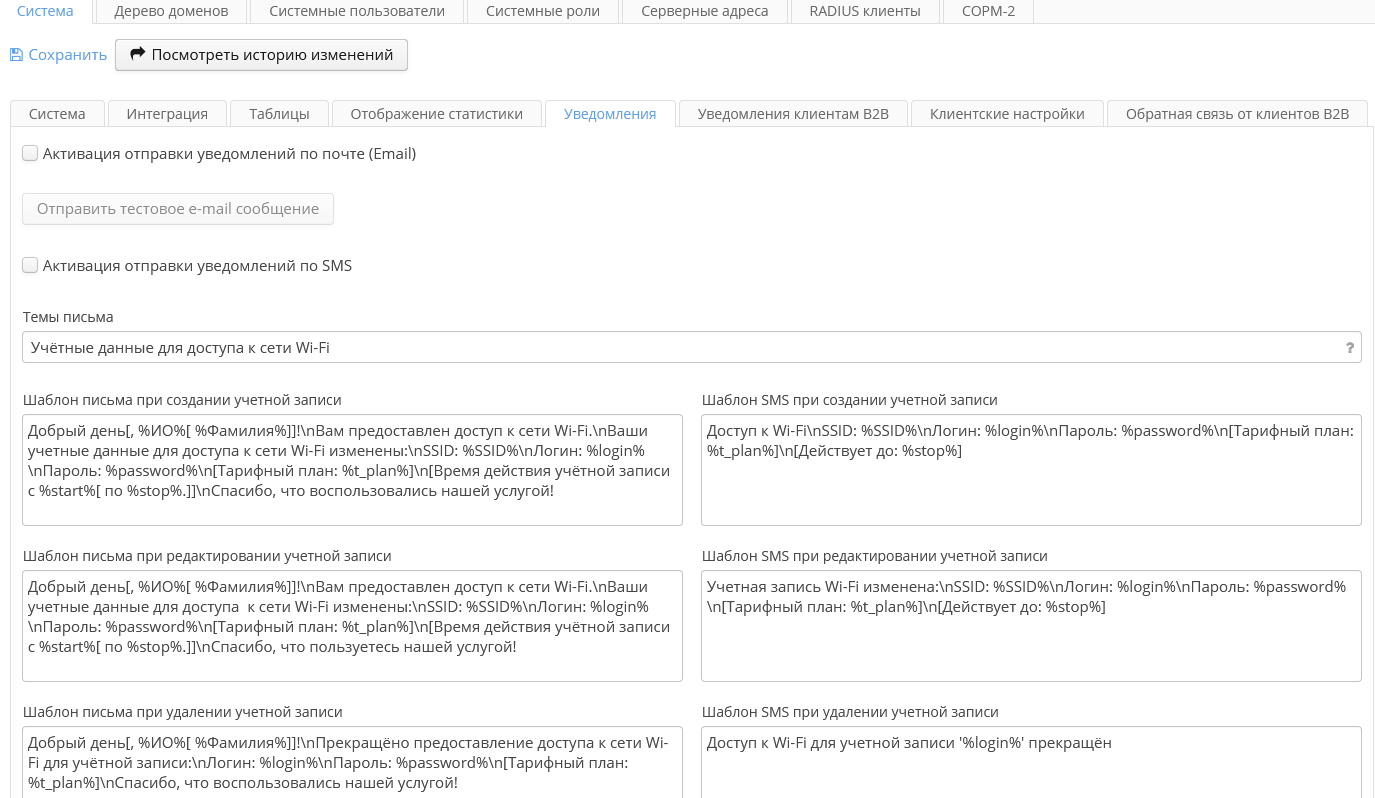This screenshot has width=1375, height=798.
Task: Open the Системные роли tab
Action: pyautogui.click(x=543, y=11)
